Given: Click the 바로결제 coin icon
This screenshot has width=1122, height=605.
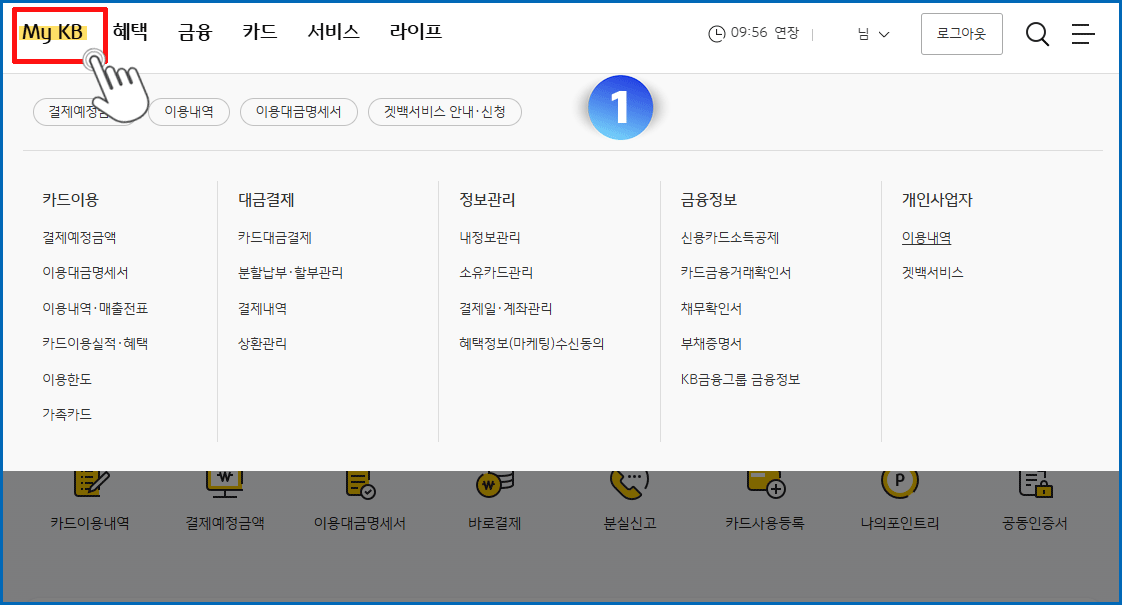Looking at the screenshot, I should (x=495, y=484).
